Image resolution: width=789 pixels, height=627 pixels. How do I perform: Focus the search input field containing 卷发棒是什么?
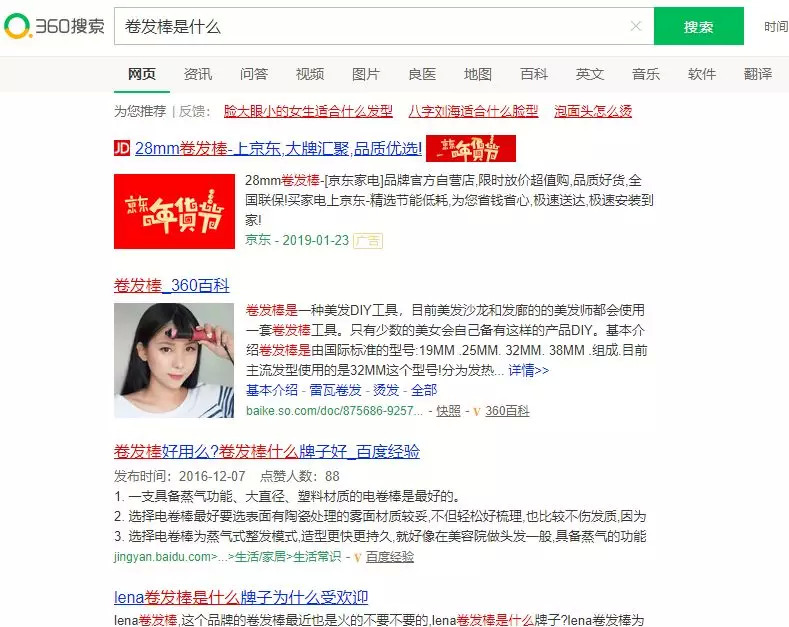click(x=372, y=26)
